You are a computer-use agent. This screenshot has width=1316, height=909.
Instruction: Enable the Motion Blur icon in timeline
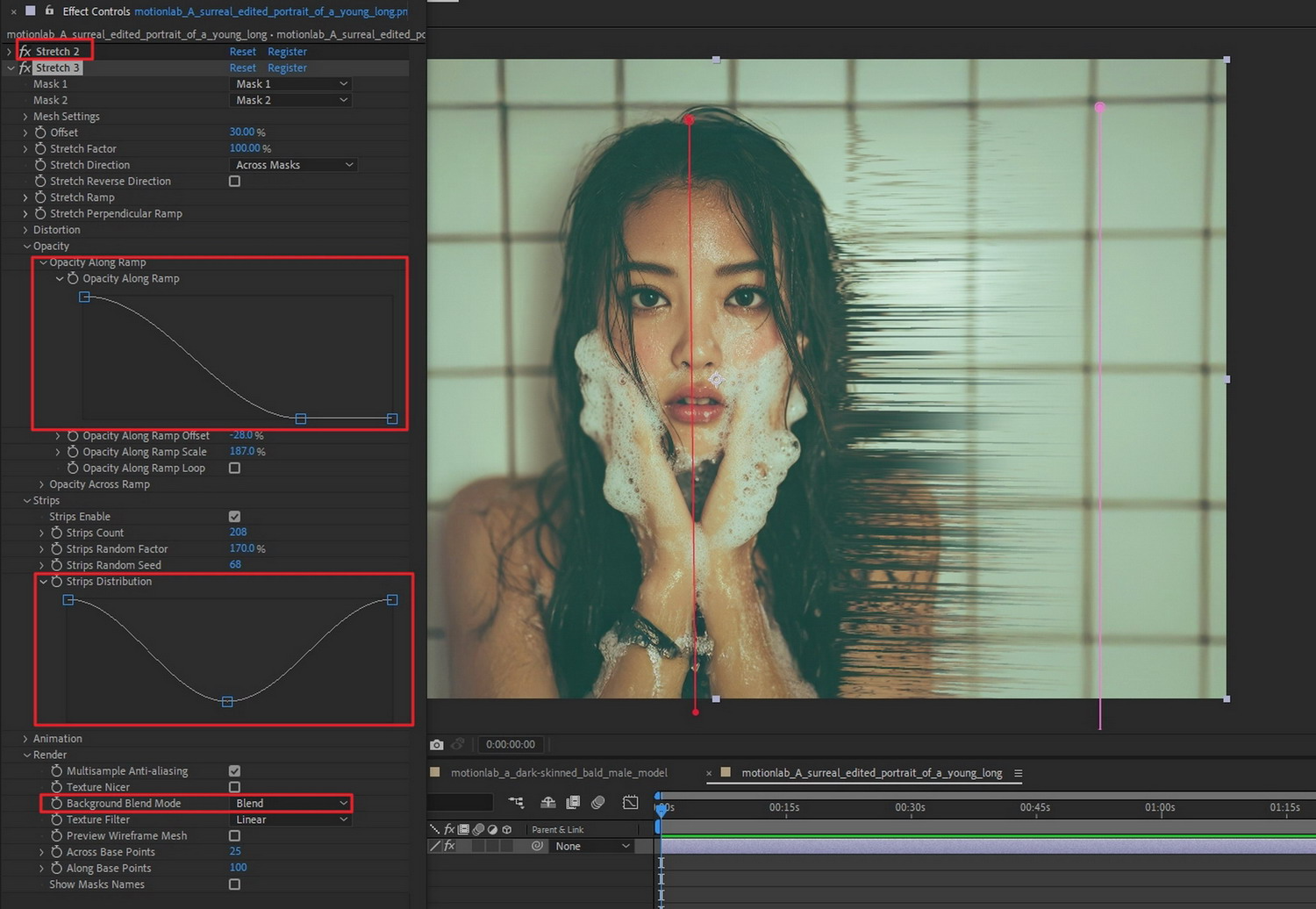click(598, 802)
